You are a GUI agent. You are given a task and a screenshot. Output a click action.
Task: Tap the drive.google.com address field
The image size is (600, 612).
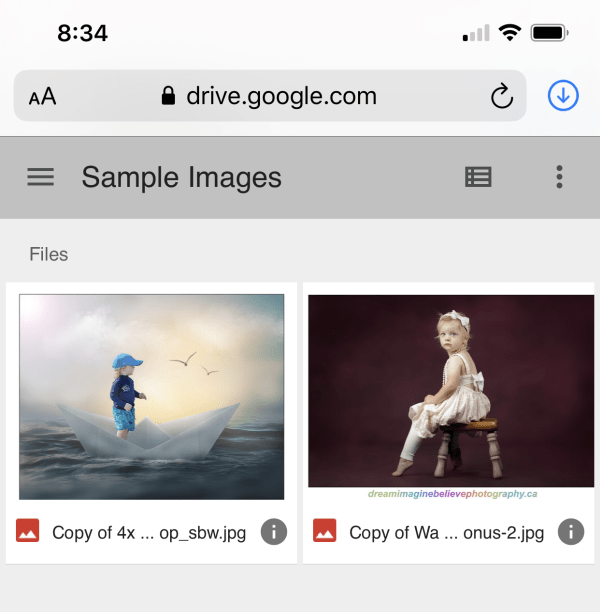[x=281, y=96]
